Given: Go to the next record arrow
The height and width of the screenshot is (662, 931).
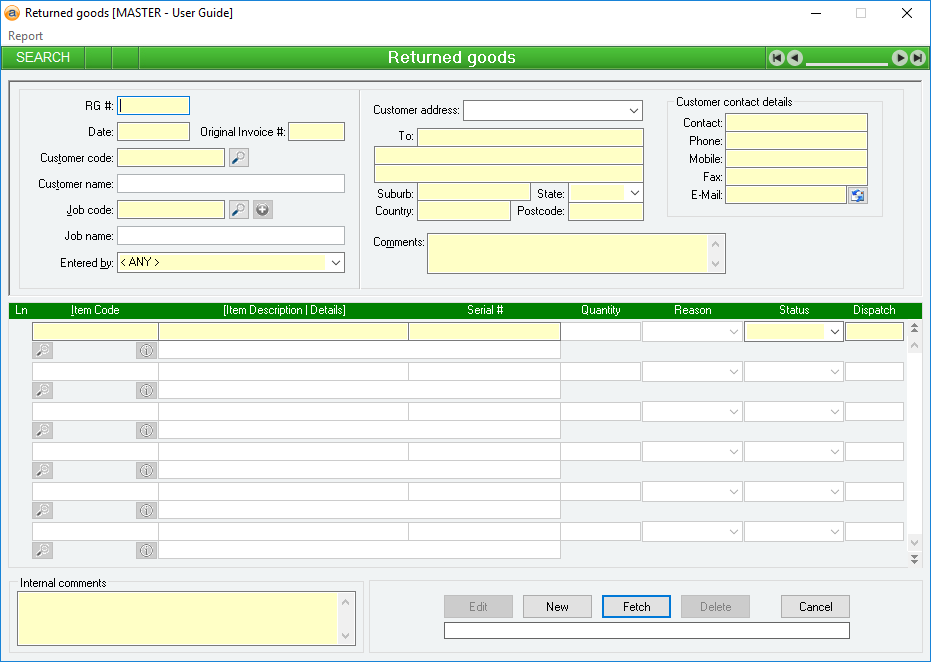Looking at the screenshot, I should pos(900,58).
